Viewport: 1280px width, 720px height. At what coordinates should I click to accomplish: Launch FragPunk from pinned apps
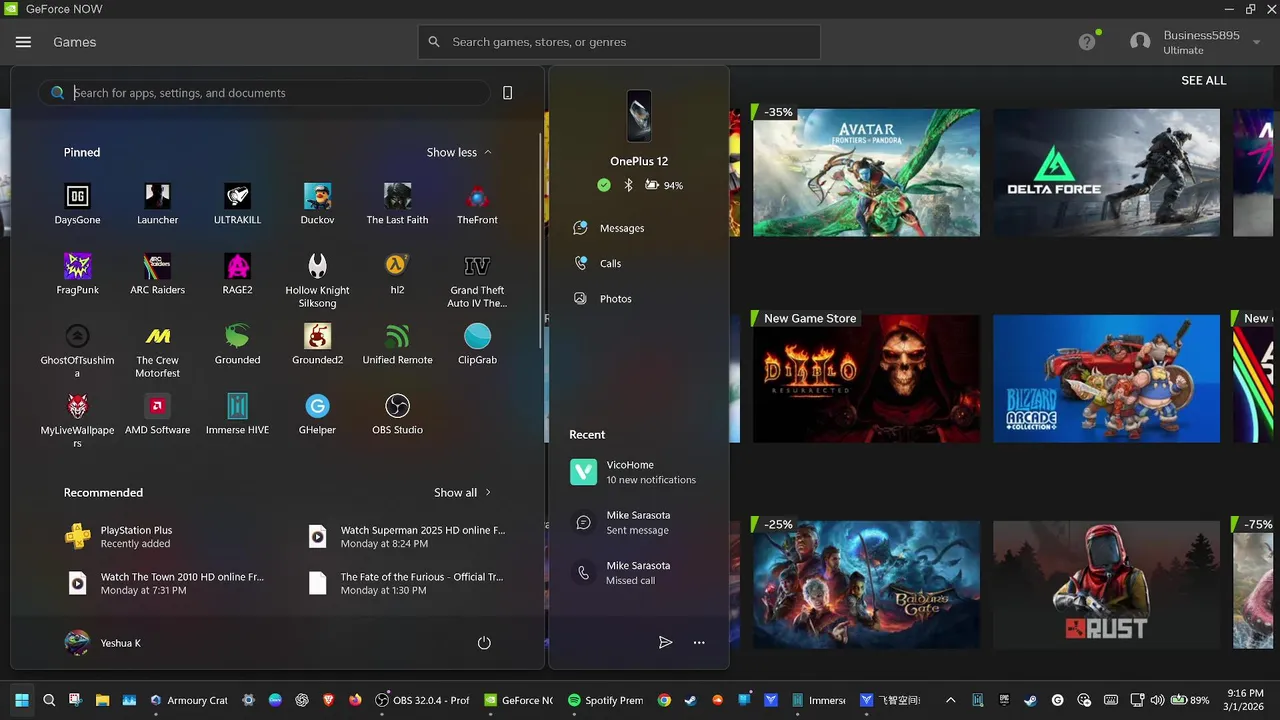click(77, 274)
